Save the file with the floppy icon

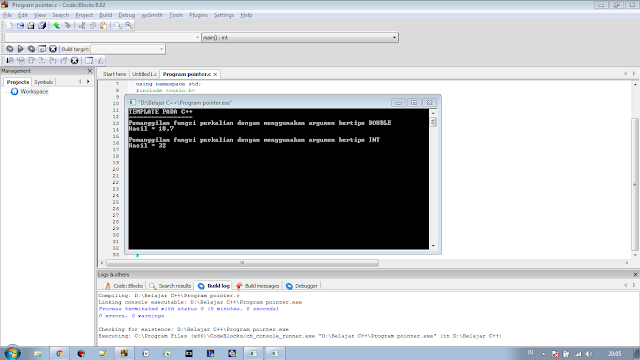pyautogui.click(x=31, y=26)
